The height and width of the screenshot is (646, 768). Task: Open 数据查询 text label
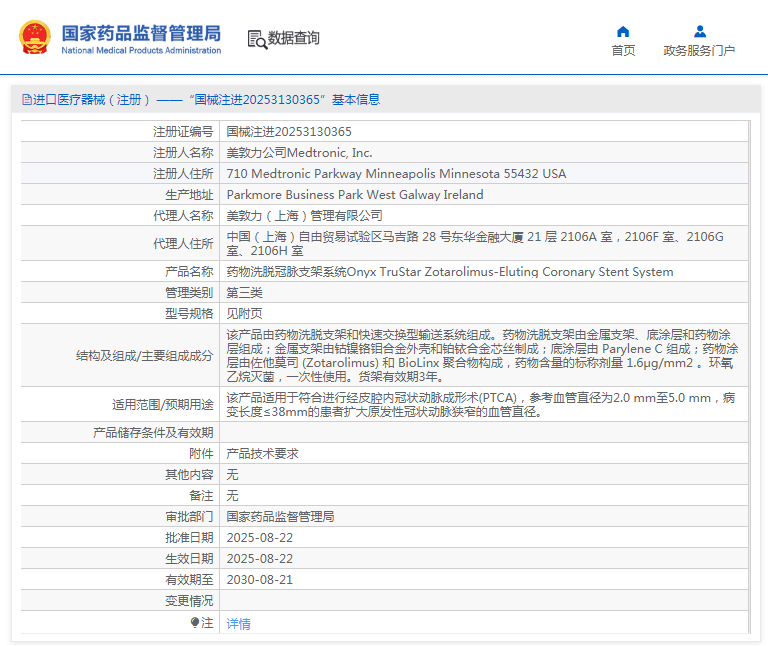(x=294, y=38)
